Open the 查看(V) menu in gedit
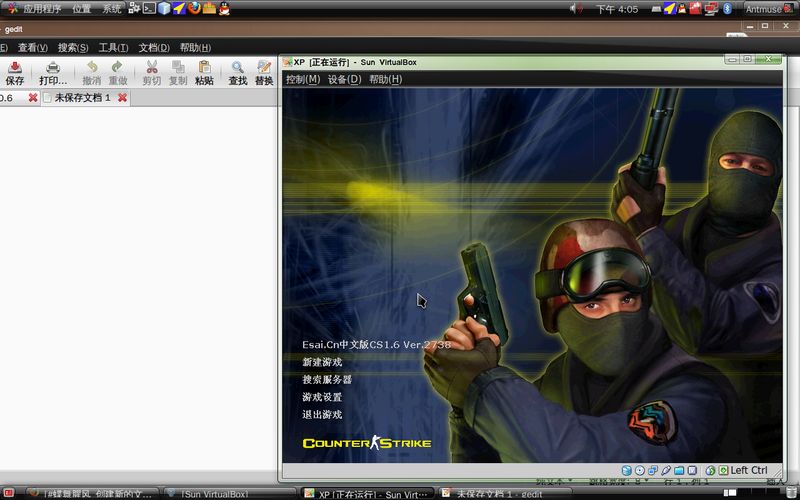Viewport: 800px width, 500px height. [x=33, y=47]
